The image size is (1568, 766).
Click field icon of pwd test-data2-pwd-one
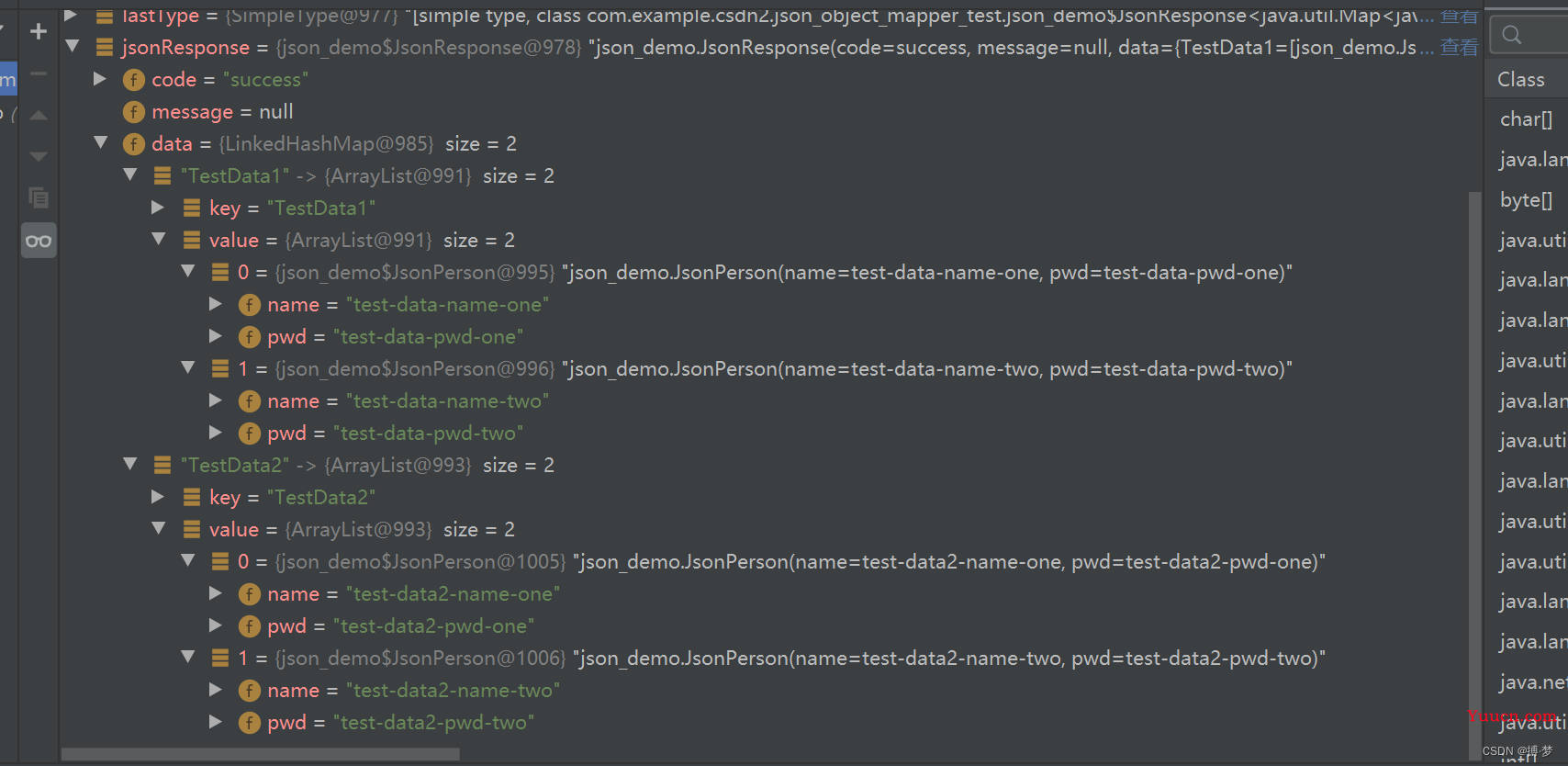click(x=250, y=626)
